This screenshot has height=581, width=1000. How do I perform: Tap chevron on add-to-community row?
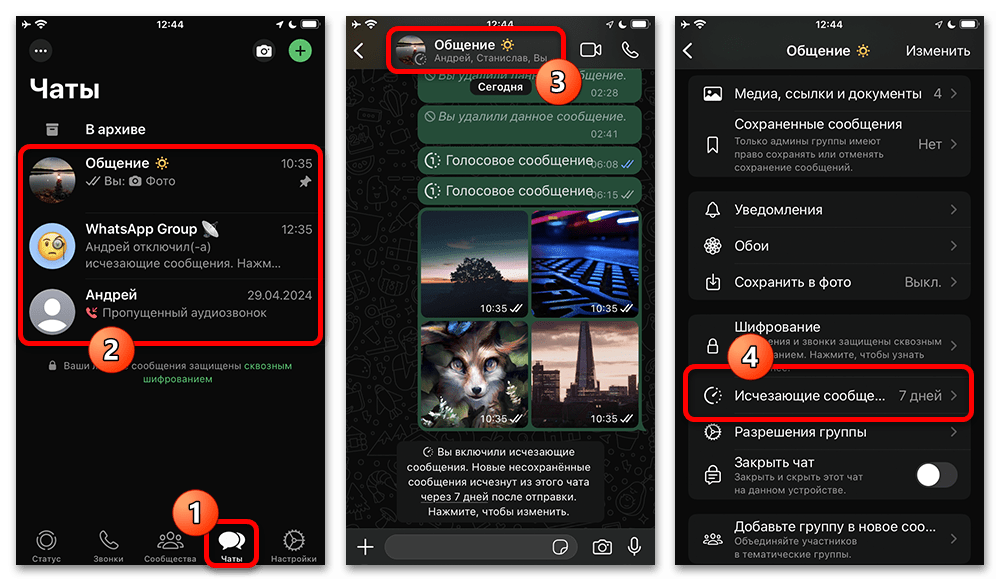[953, 540]
